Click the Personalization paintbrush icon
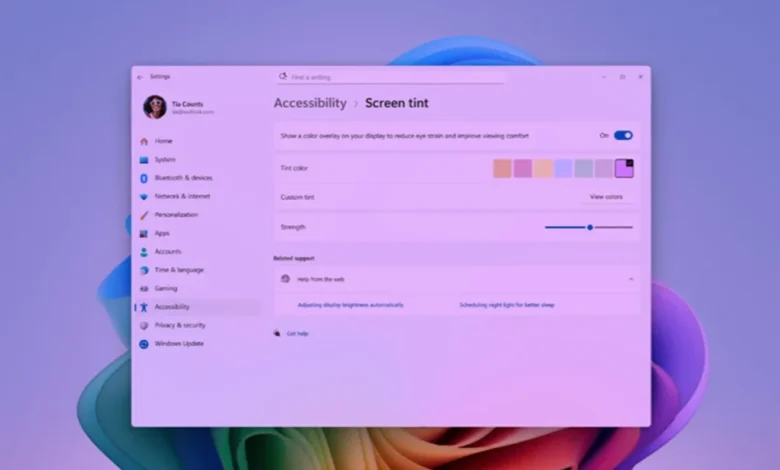780x470 pixels. tap(144, 215)
